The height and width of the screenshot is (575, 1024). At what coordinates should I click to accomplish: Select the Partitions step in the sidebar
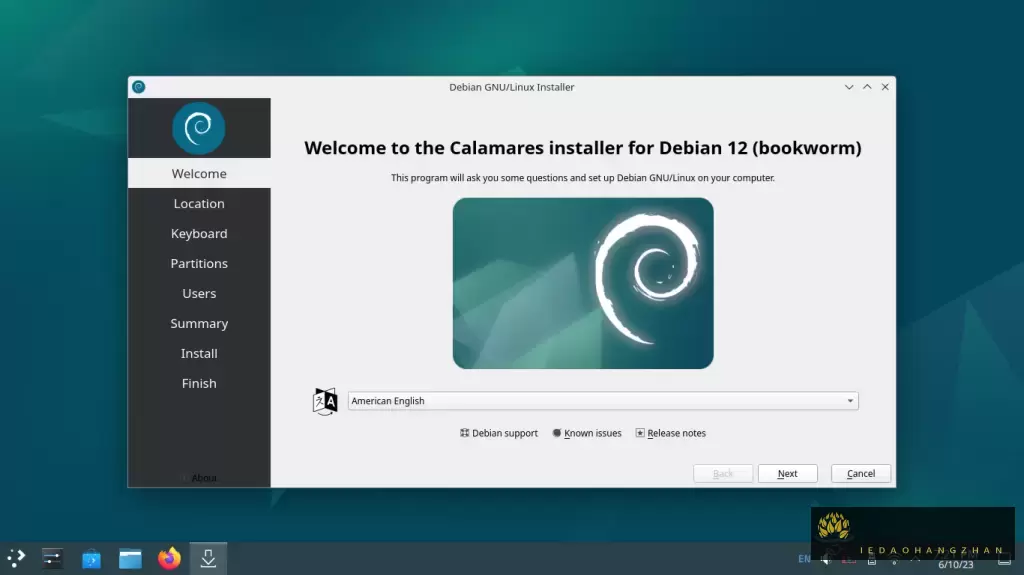pyautogui.click(x=199, y=263)
